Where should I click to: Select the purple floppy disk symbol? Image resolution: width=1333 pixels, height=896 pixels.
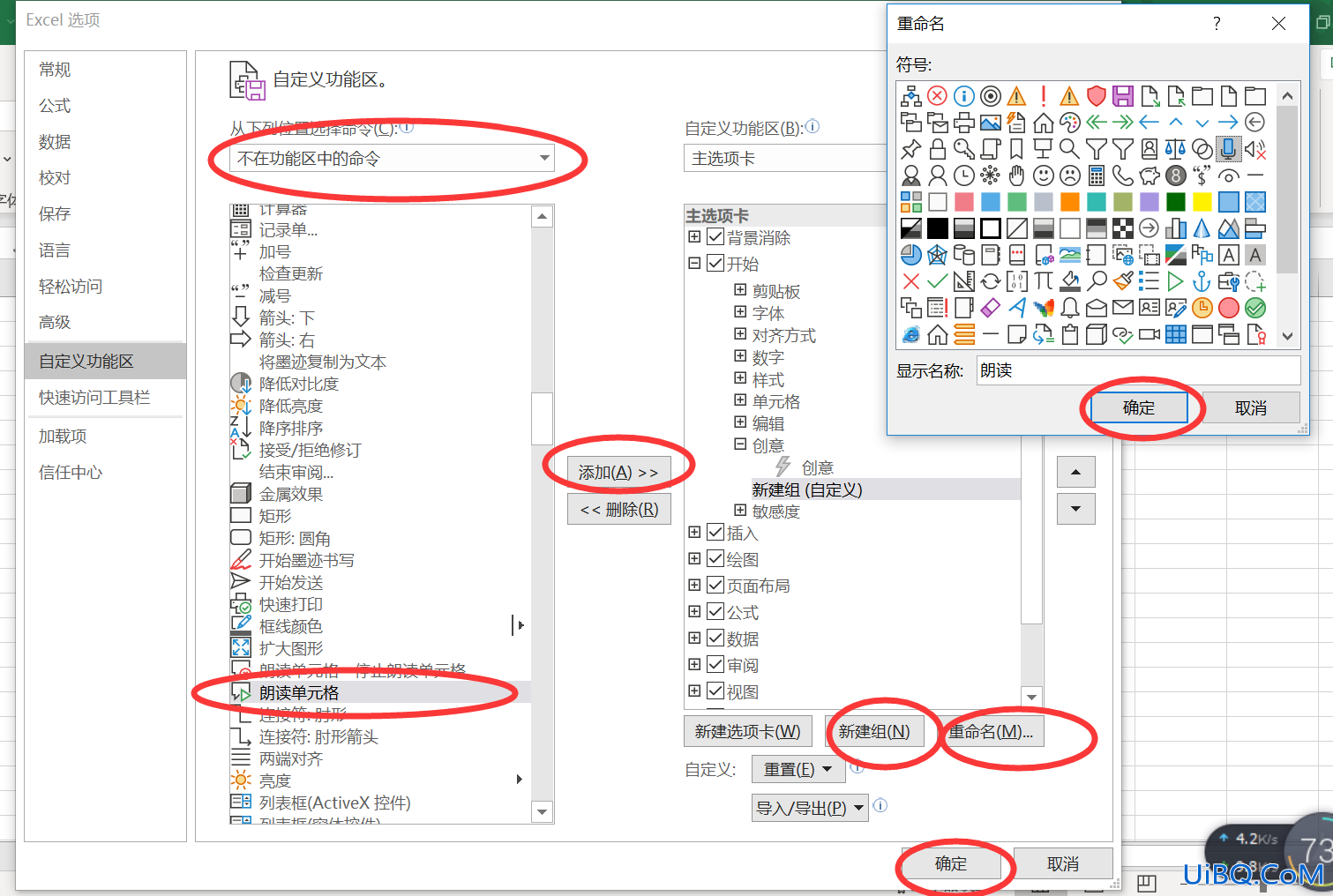[x=1123, y=96]
